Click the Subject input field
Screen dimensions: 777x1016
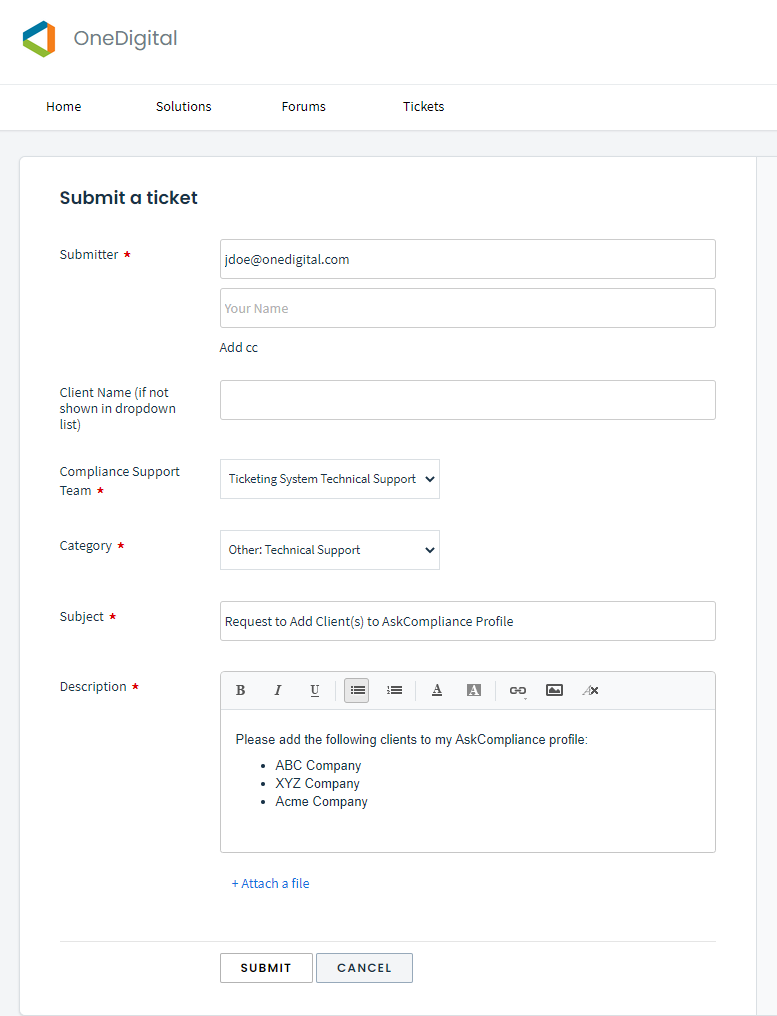click(468, 621)
